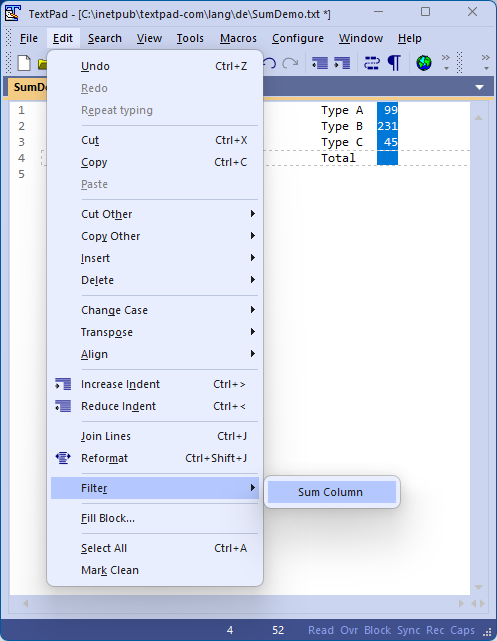This screenshot has width=497, height=641.
Task: Choose Sum Column from Filter submenu
Action: click(332, 492)
